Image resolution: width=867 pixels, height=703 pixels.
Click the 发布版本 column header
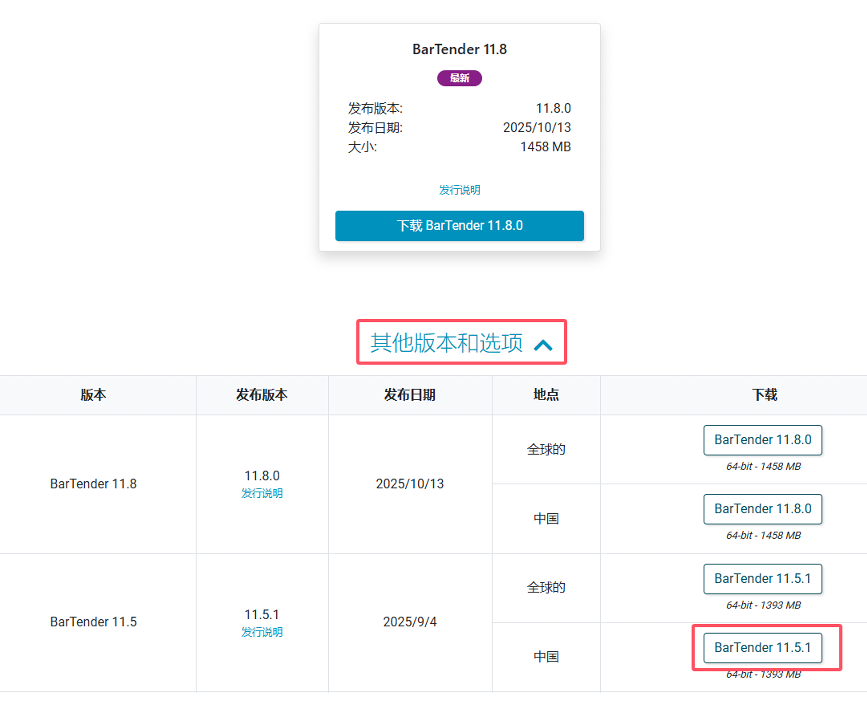coord(262,395)
